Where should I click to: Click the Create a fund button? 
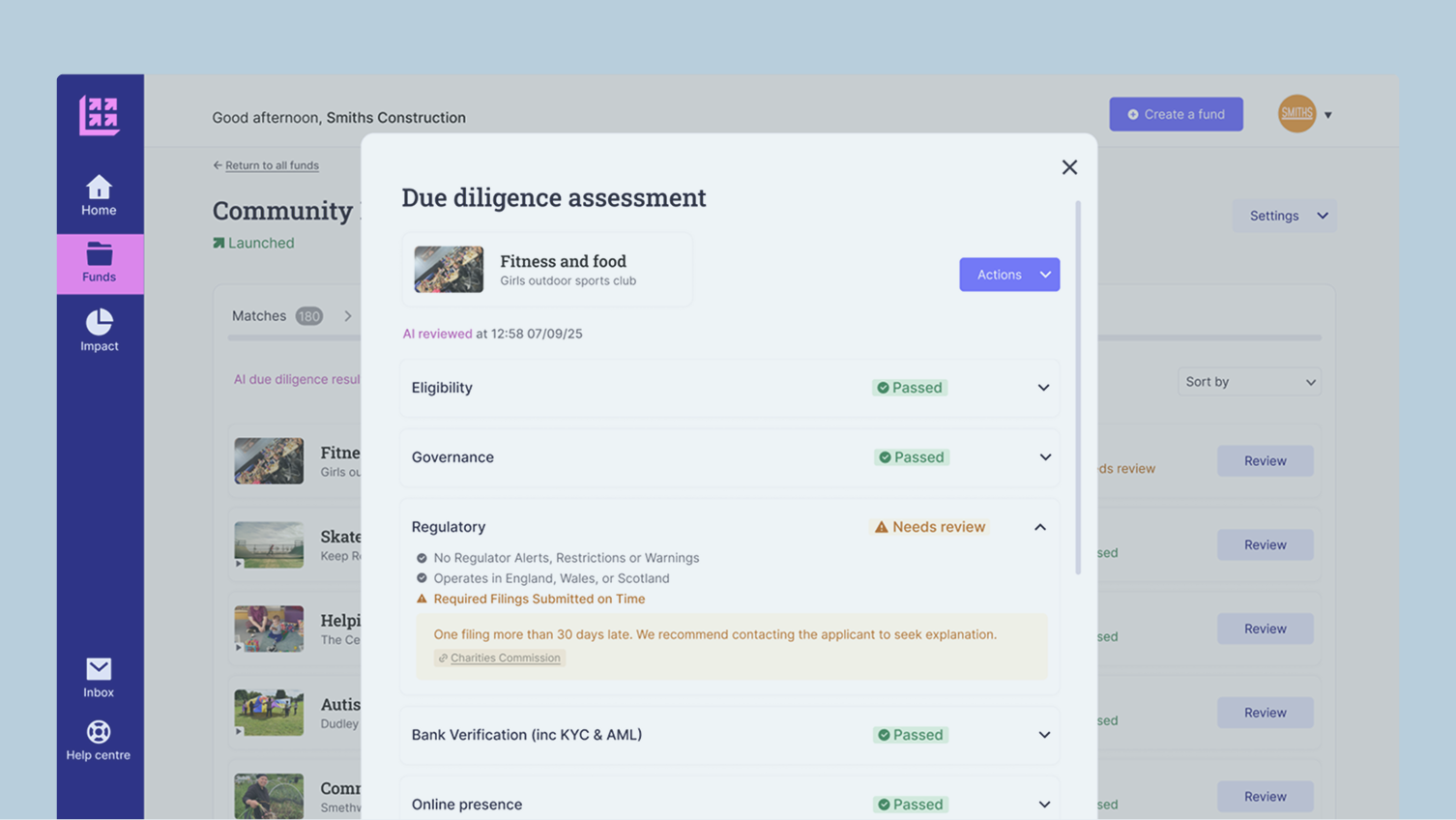click(1176, 113)
